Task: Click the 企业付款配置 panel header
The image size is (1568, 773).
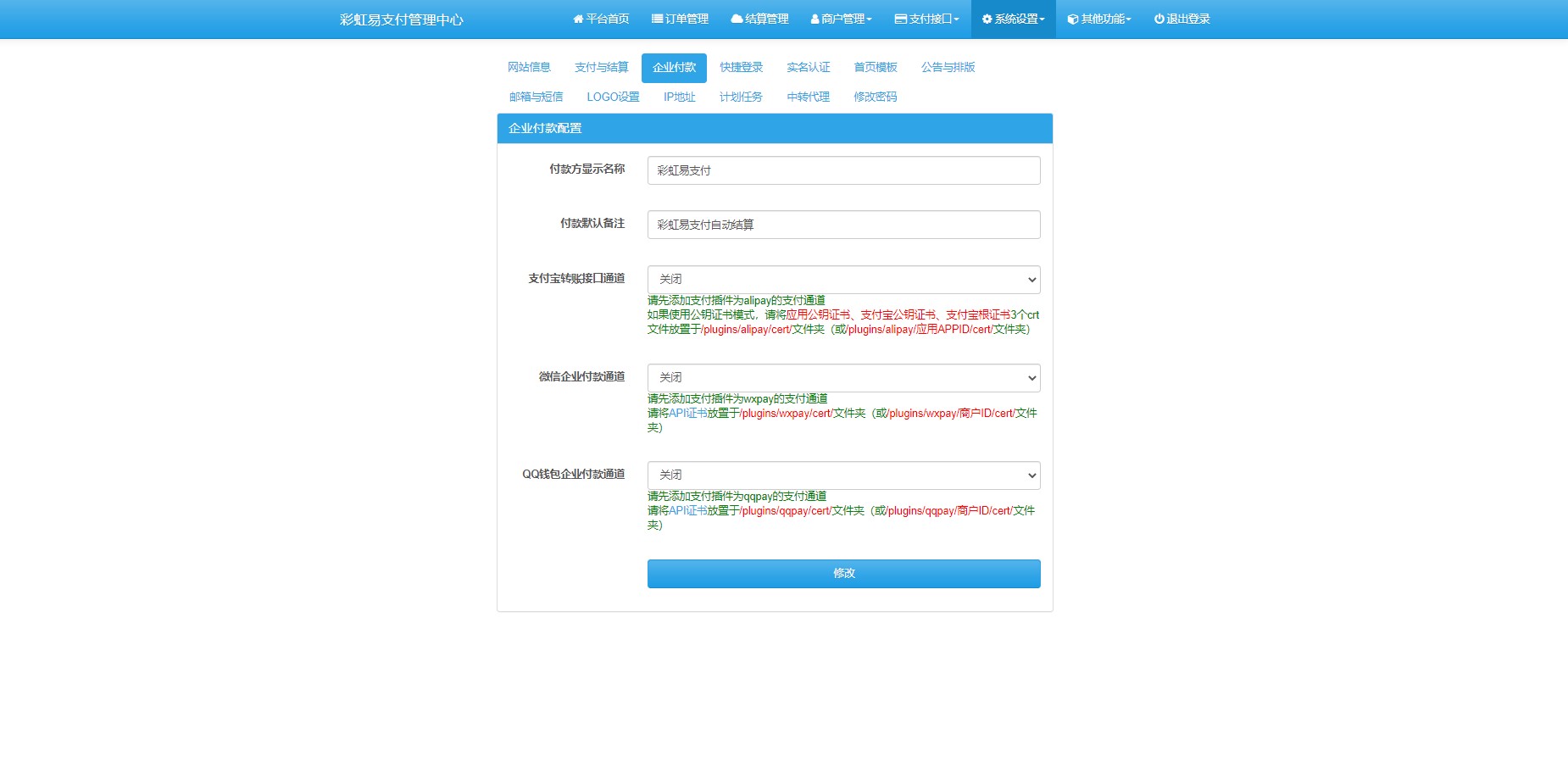Action: (x=775, y=129)
